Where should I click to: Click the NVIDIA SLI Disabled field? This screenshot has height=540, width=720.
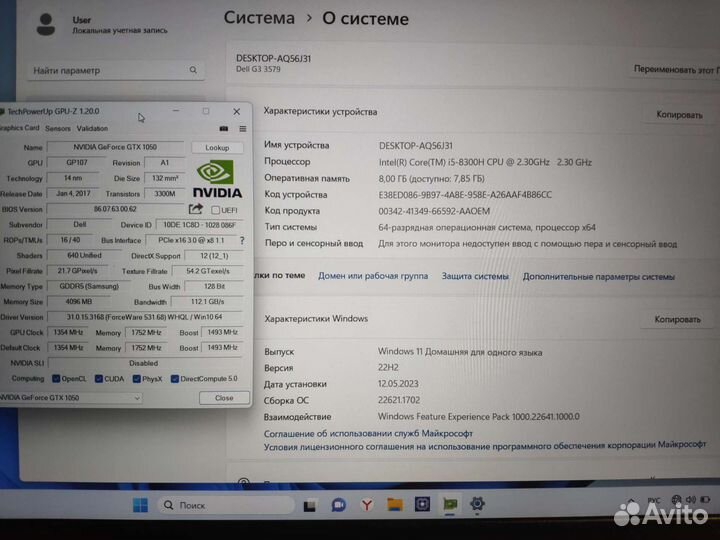pyautogui.click(x=145, y=363)
